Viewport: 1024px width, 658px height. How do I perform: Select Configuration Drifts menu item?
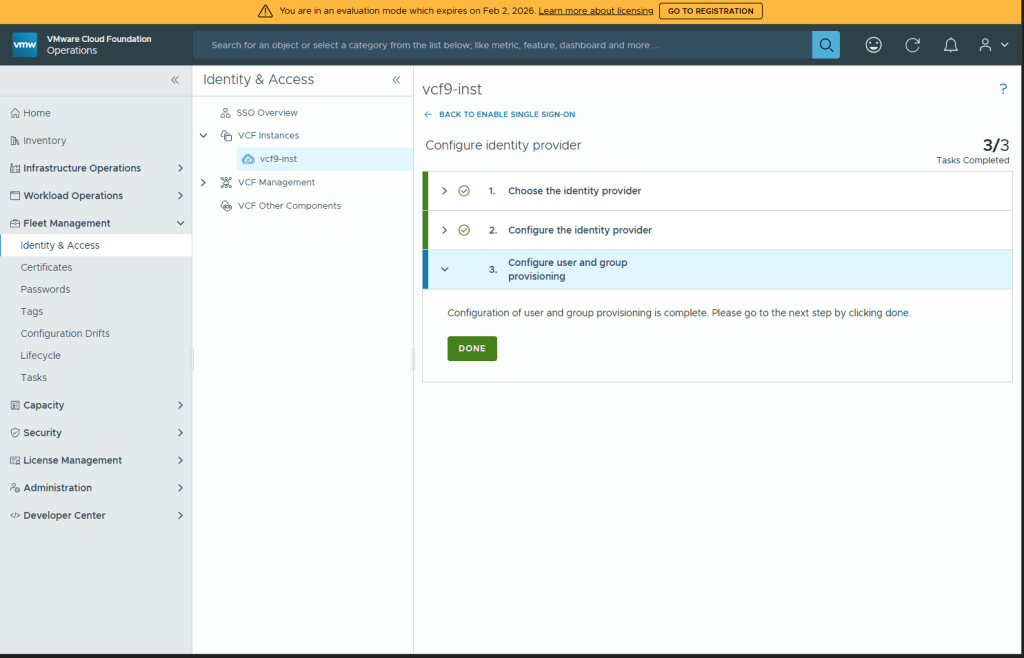(65, 333)
